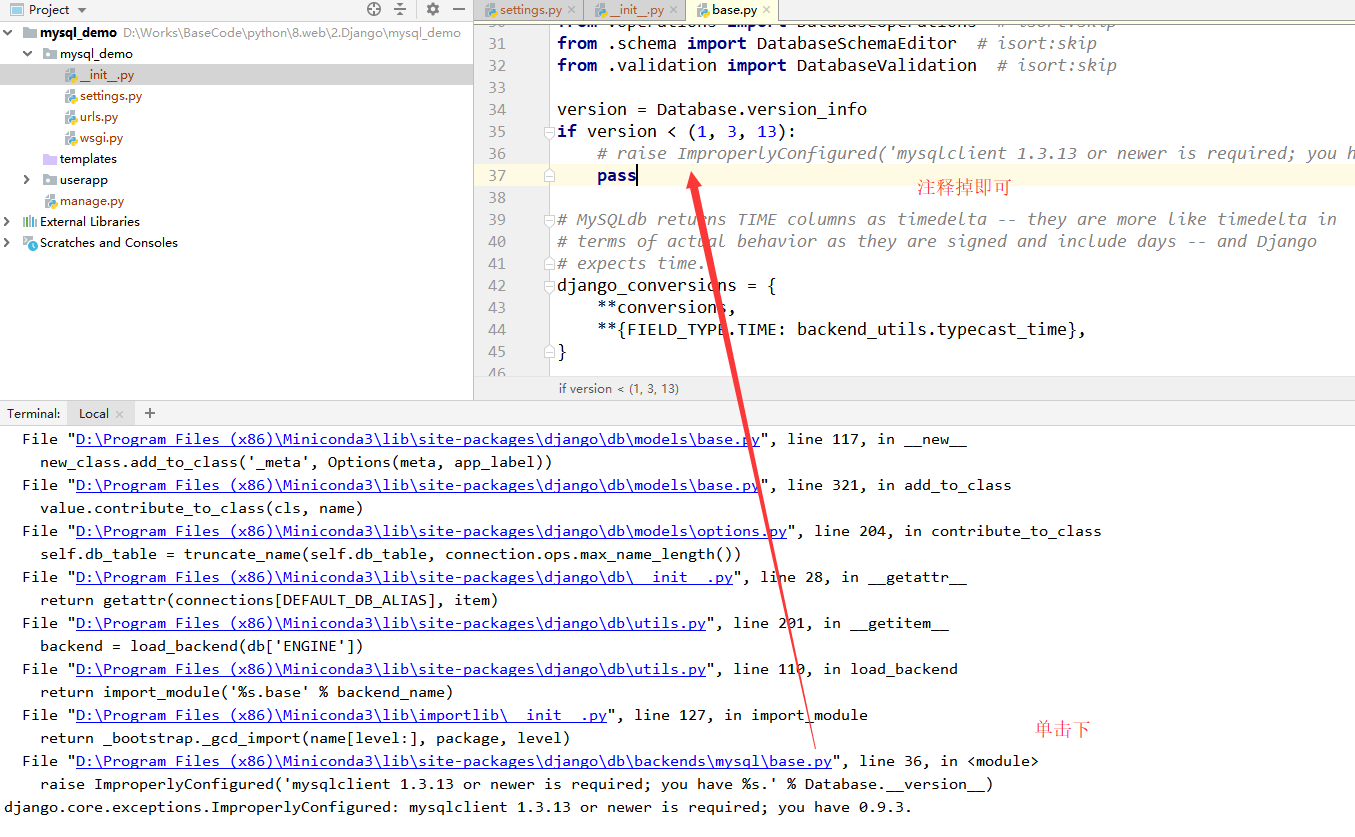Click 'backend = load_backend(db['ENGINE'])' terminal line
The height and width of the screenshot is (837, 1355).
click(202, 646)
